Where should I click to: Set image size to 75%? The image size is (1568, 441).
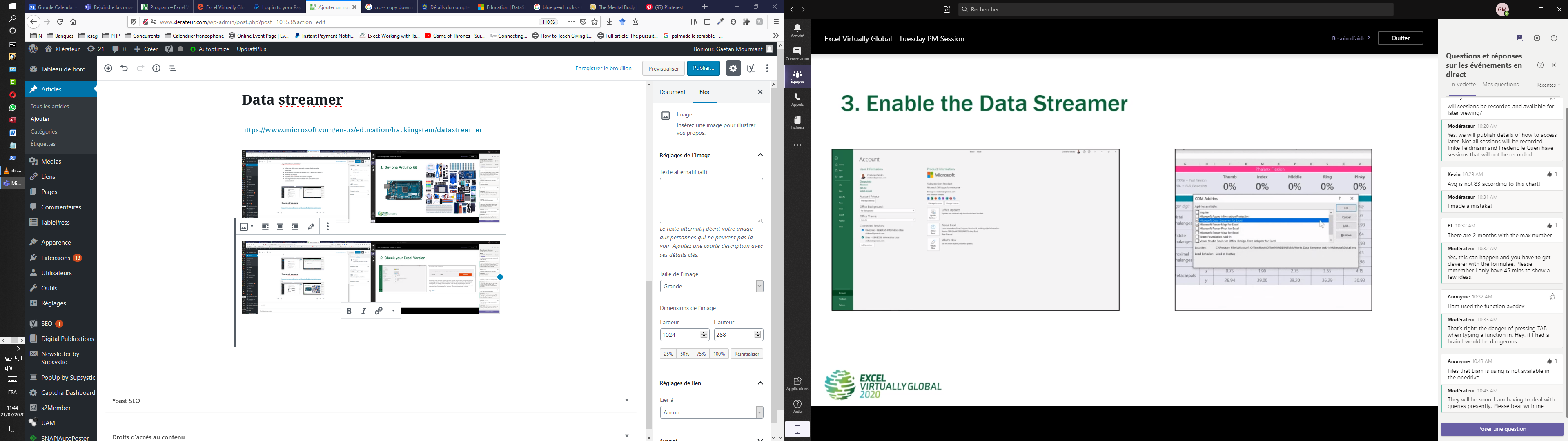point(701,354)
